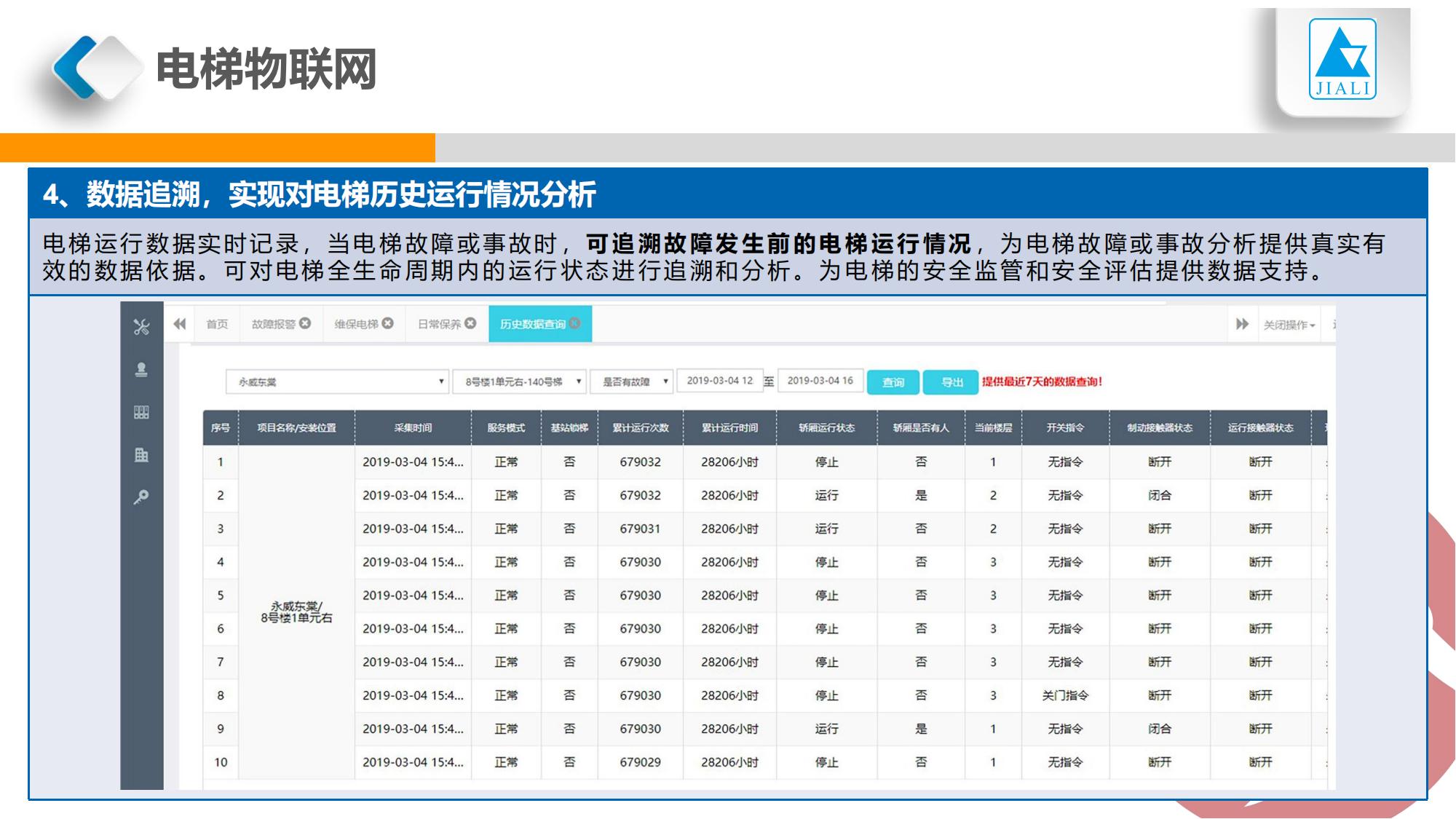Click the 项目名称/安装位置 column header
This screenshot has height=819, width=1456.
point(296,428)
